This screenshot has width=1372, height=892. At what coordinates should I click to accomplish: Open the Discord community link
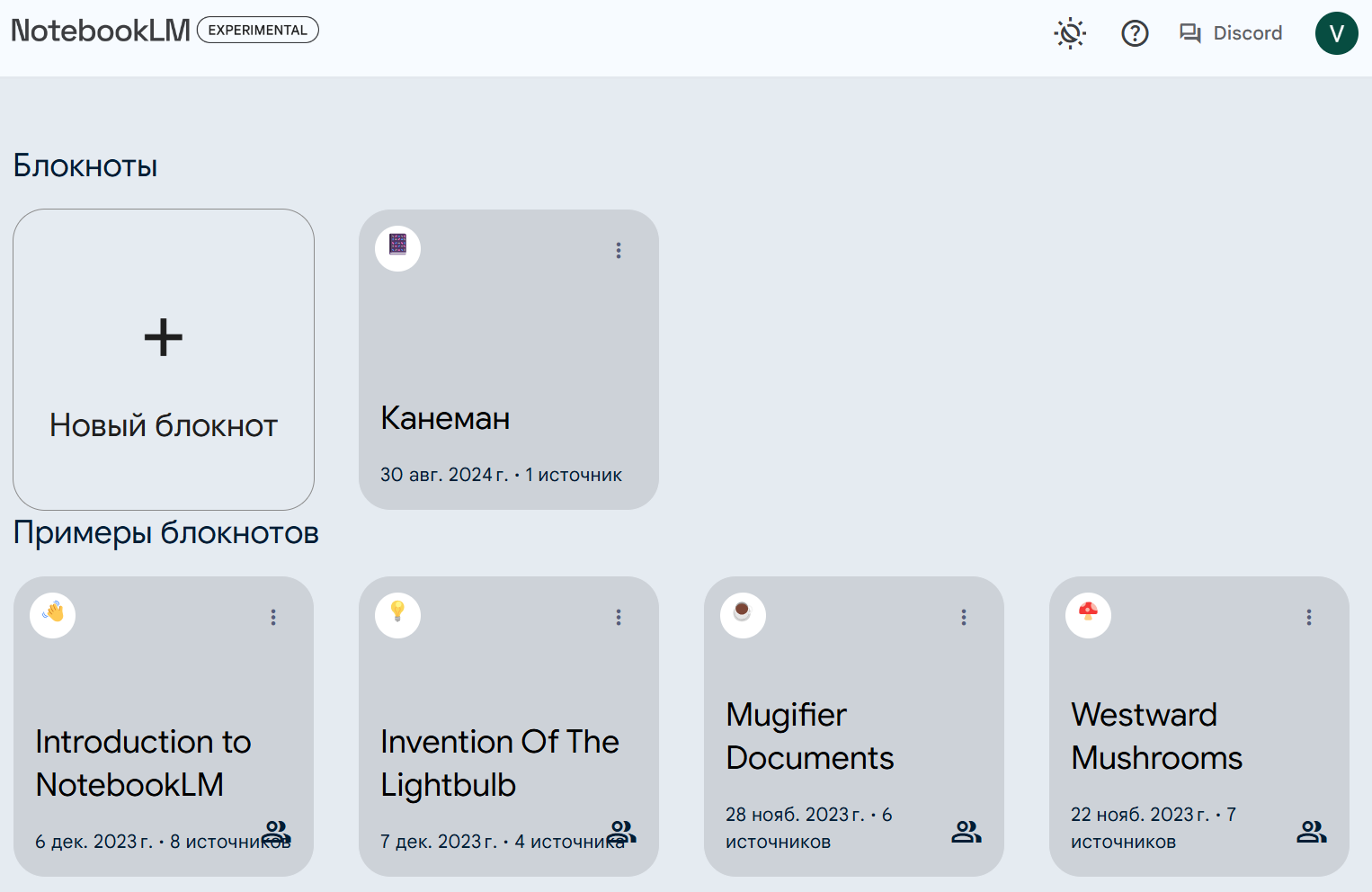tap(1231, 33)
